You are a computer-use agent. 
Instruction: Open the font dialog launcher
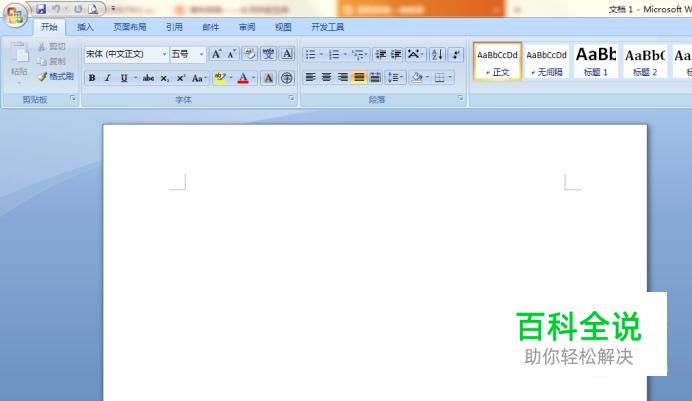[x=291, y=98]
